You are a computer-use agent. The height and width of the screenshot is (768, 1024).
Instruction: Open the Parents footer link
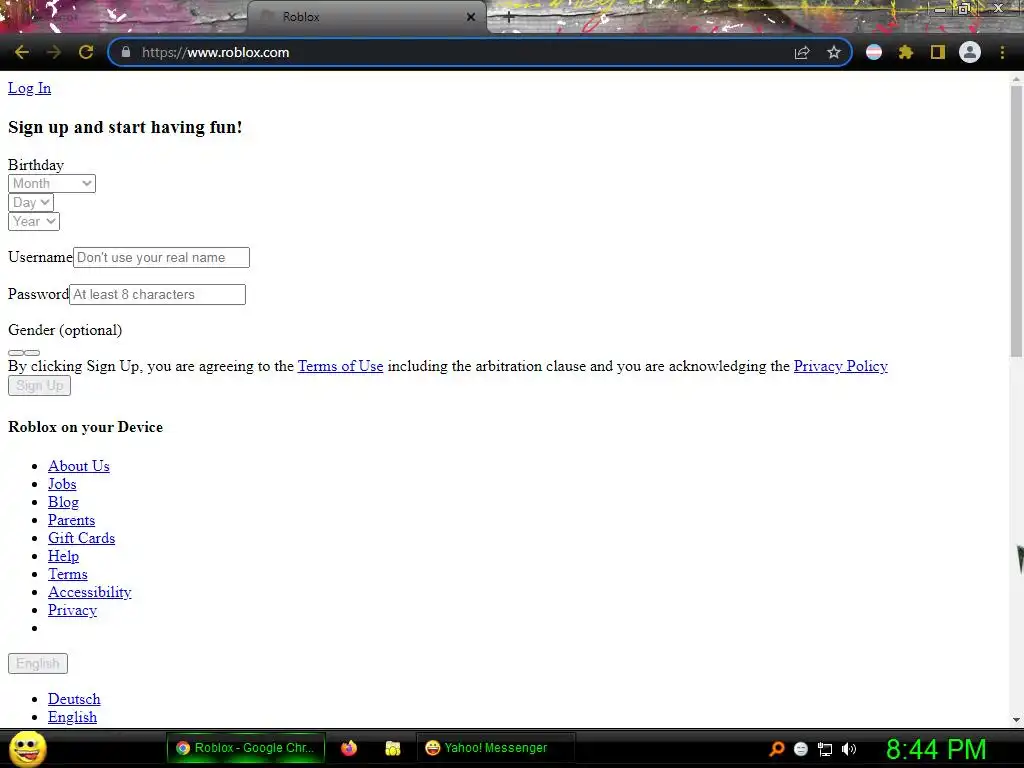[x=71, y=520]
